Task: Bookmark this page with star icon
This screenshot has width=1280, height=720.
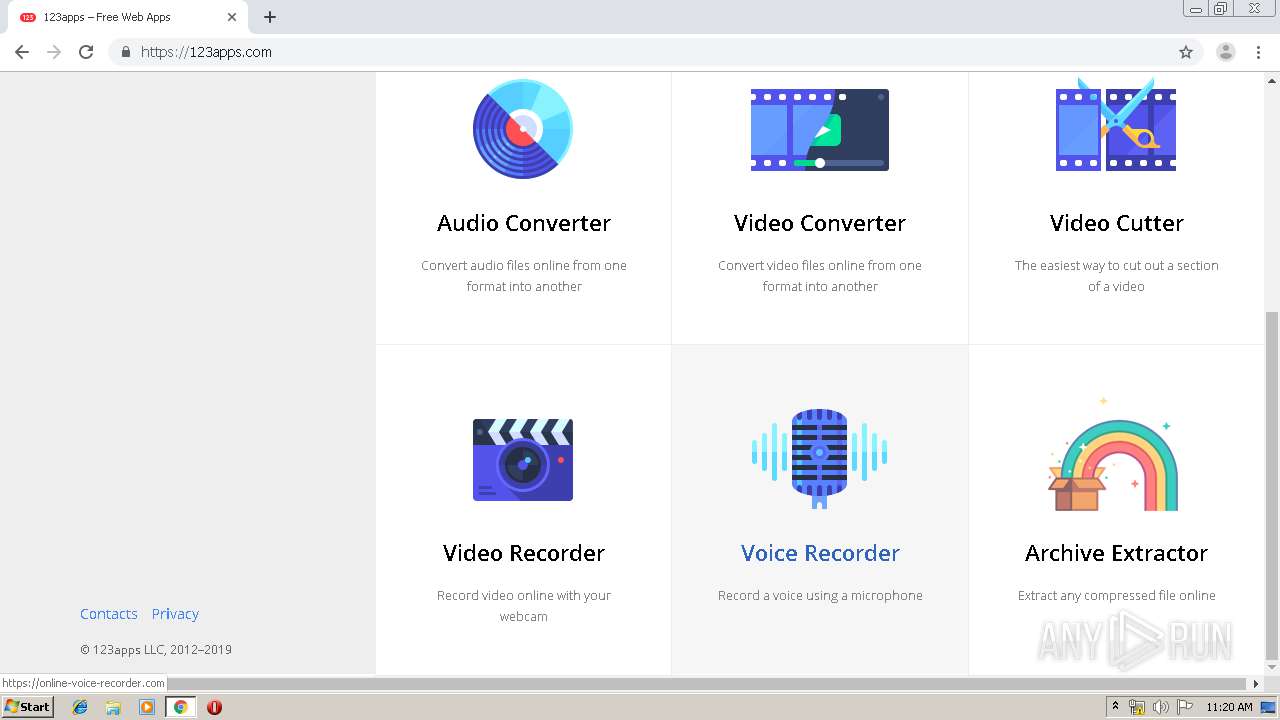Action: pyautogui.click(x=1186, y=52)
